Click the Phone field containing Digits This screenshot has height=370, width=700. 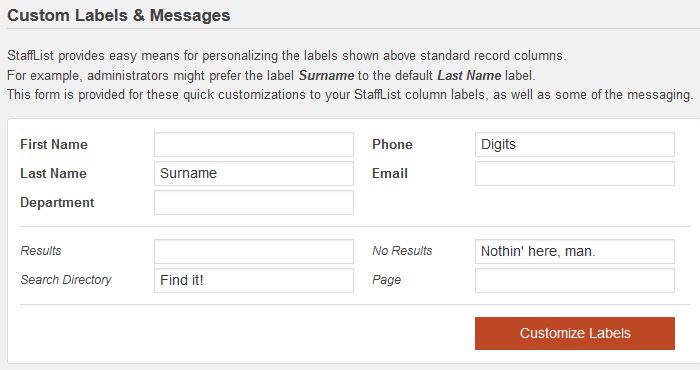(575, 144)
